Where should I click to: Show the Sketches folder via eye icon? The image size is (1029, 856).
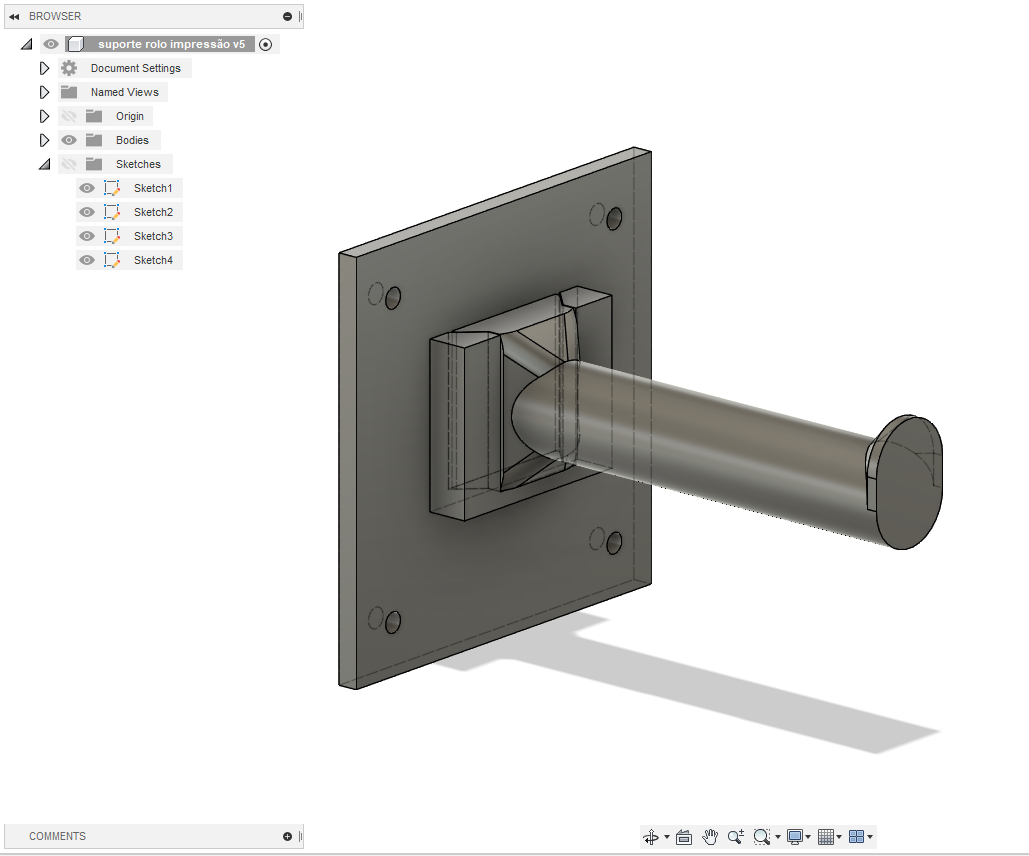69,164
